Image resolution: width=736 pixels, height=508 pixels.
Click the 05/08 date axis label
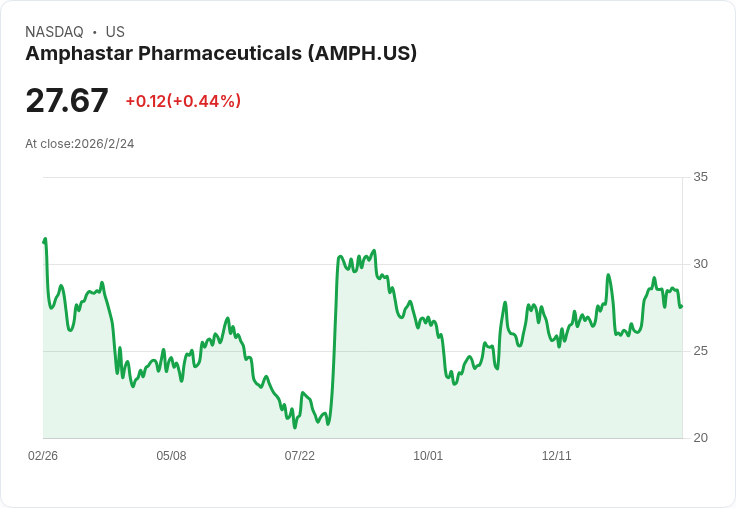point(171,456)
